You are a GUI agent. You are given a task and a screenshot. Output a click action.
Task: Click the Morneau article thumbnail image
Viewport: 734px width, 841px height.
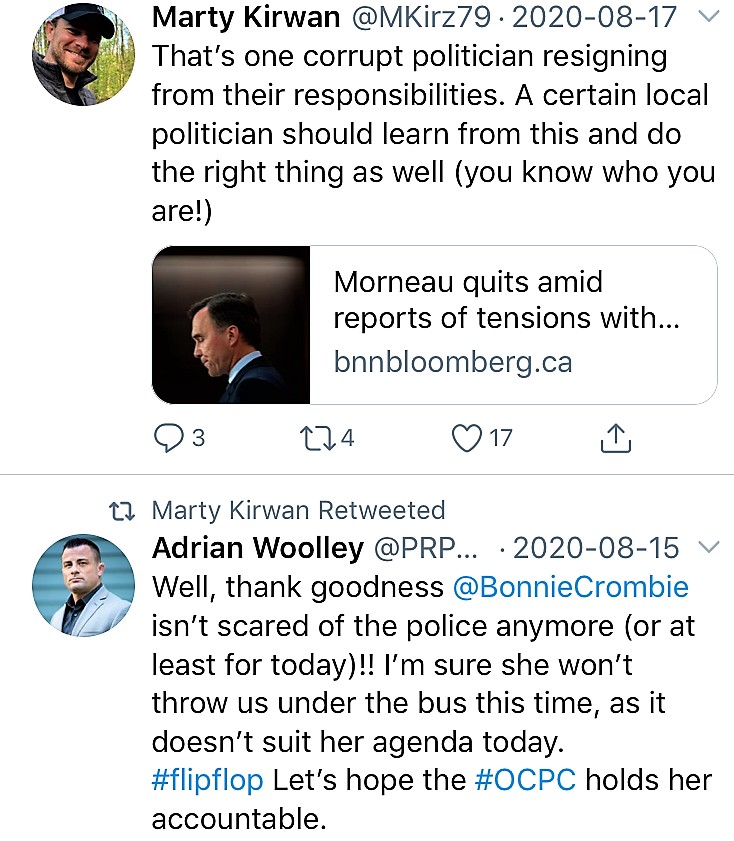pyautogui.click(x=231, y=324)
